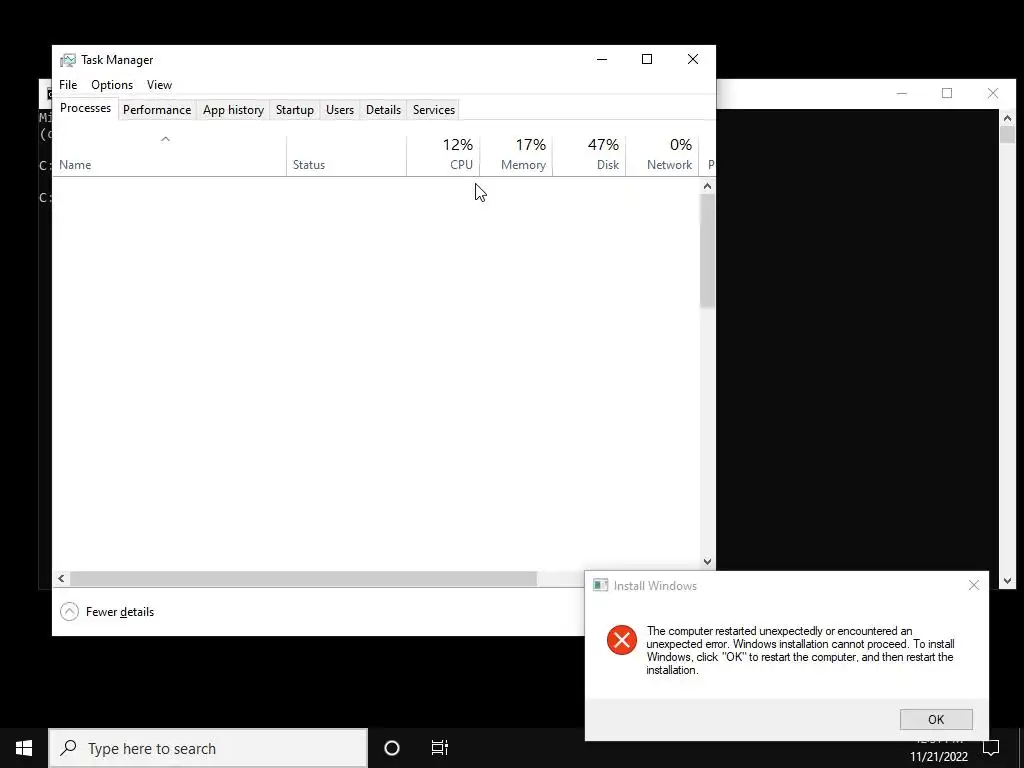The image size is (1024, 768).
Task: Minimize the Task Manager window
Action: 602,59
